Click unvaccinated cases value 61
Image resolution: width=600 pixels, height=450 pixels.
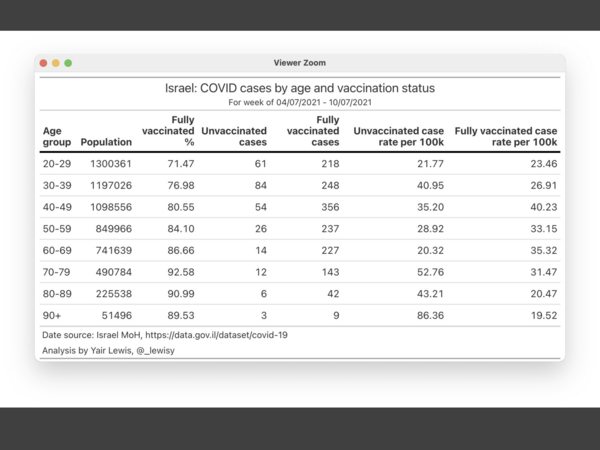pyautogui.click(x=261, y=164)
